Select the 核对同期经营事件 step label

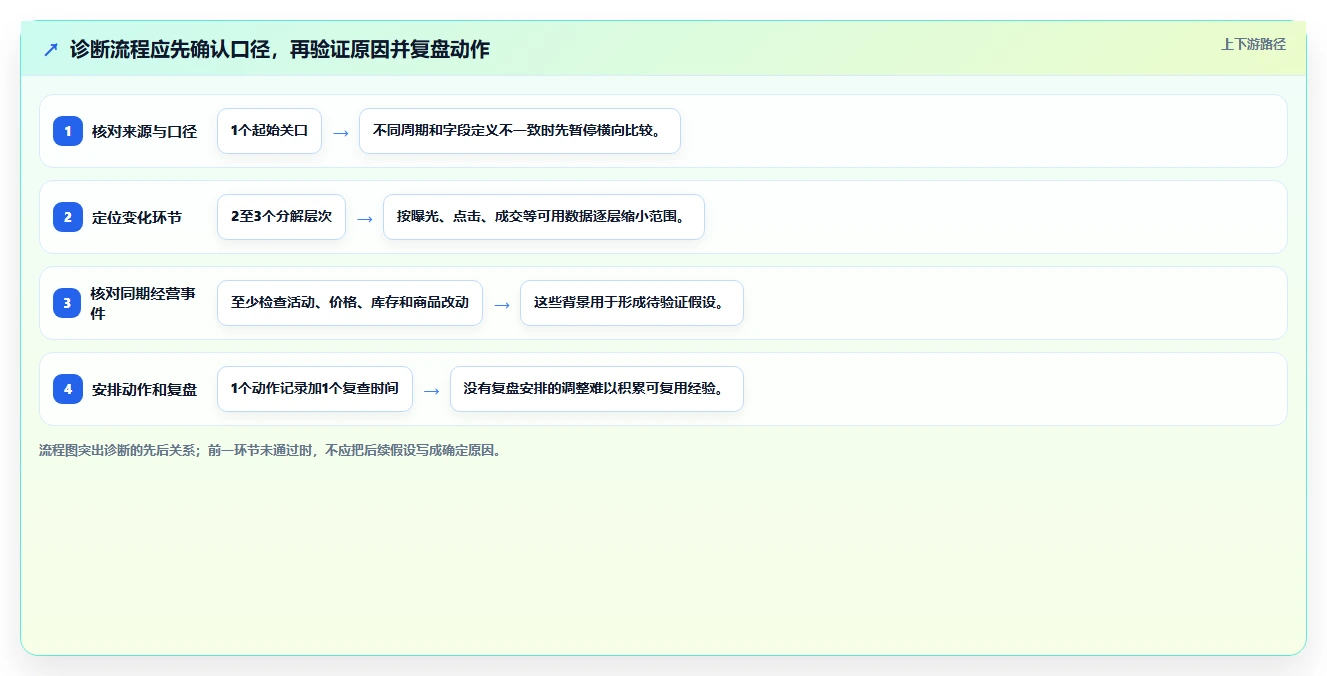point(143,303)
